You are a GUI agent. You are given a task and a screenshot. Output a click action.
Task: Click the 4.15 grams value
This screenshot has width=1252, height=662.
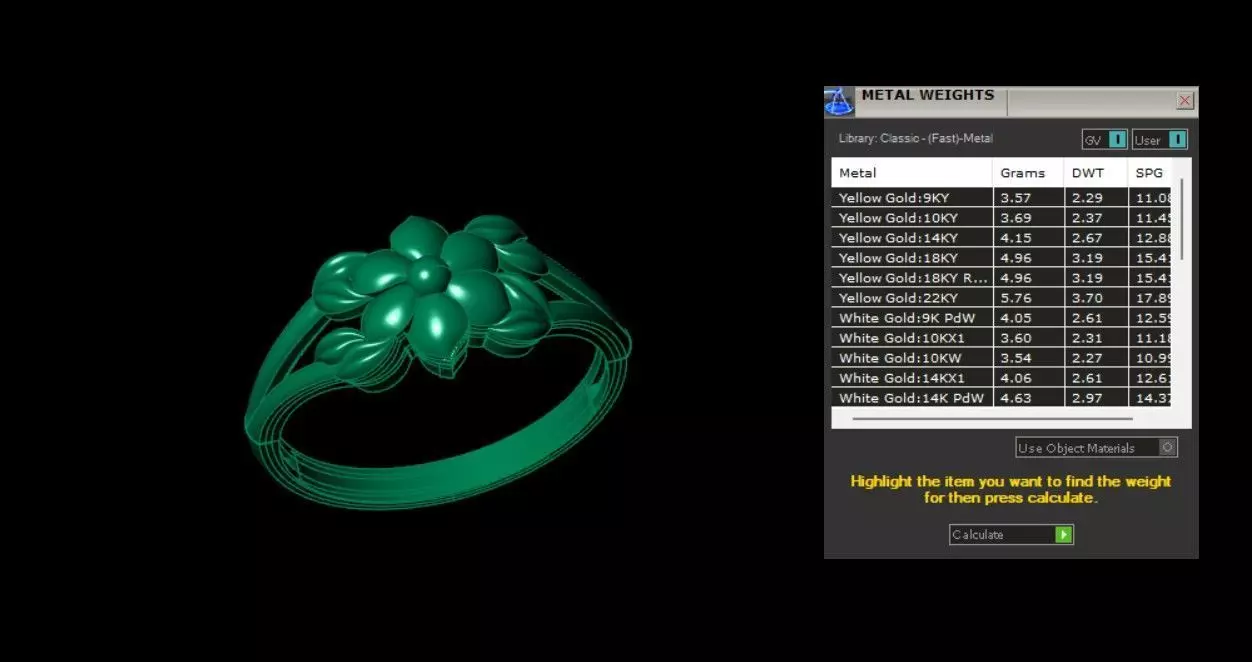[x=1015, y=238]
